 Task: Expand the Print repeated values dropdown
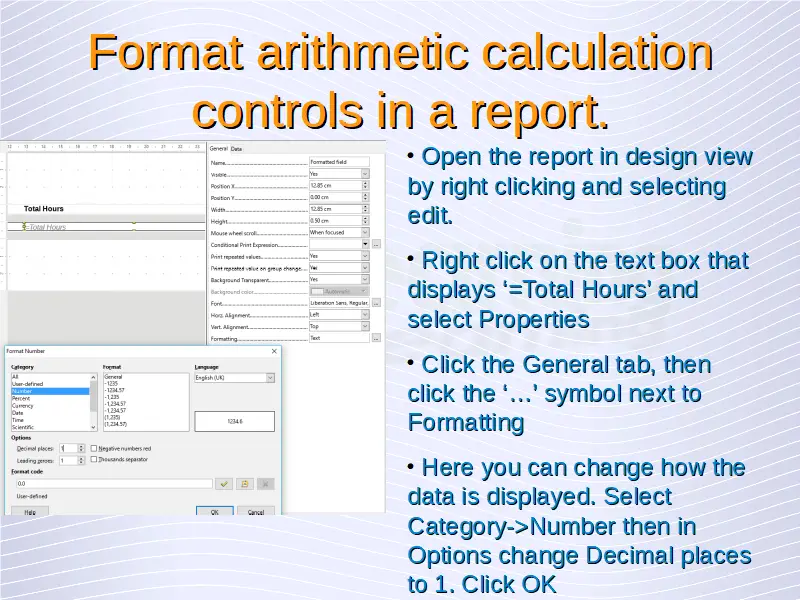[365, 256]
